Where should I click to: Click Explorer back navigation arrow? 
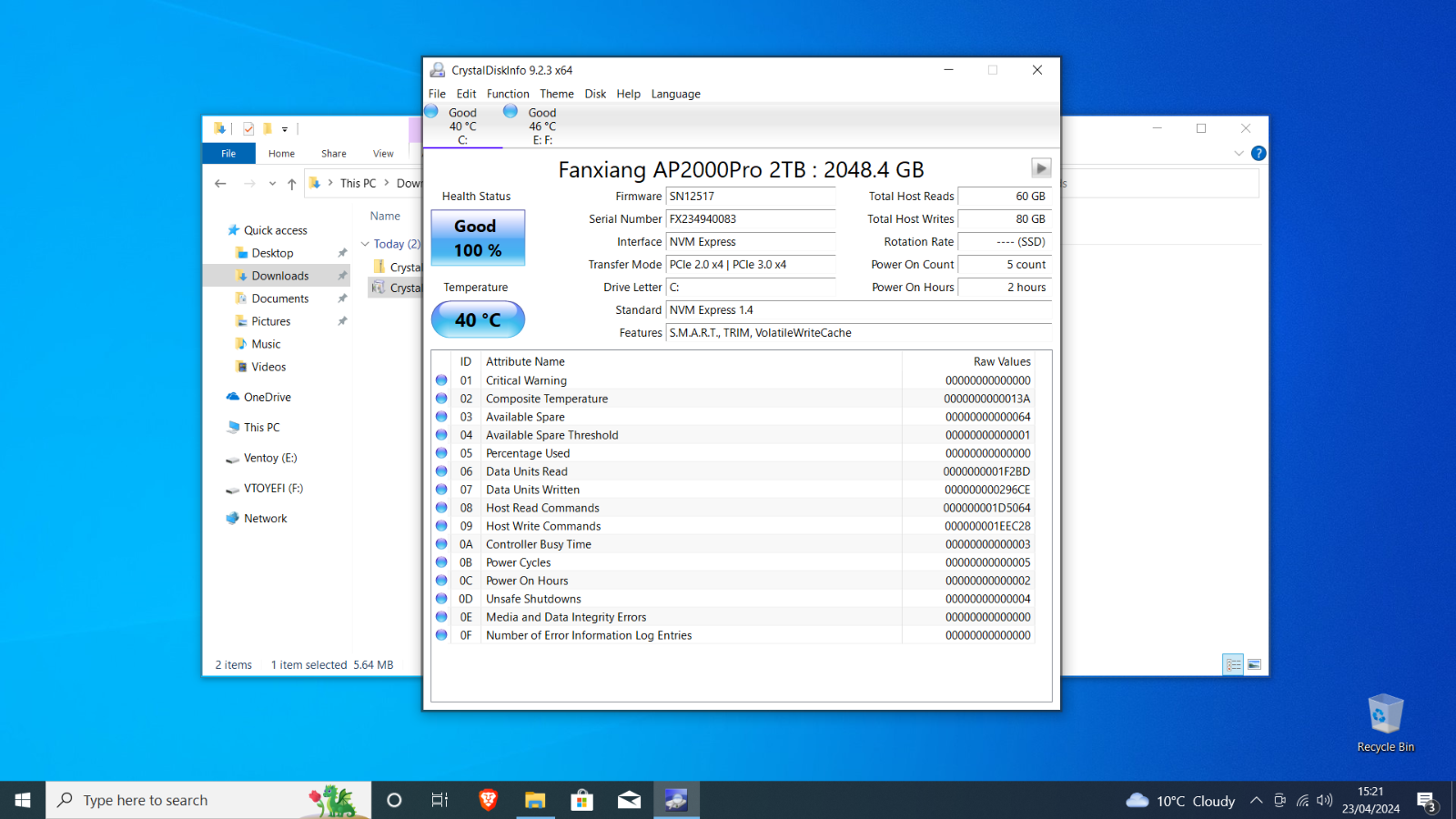point(220,184)
